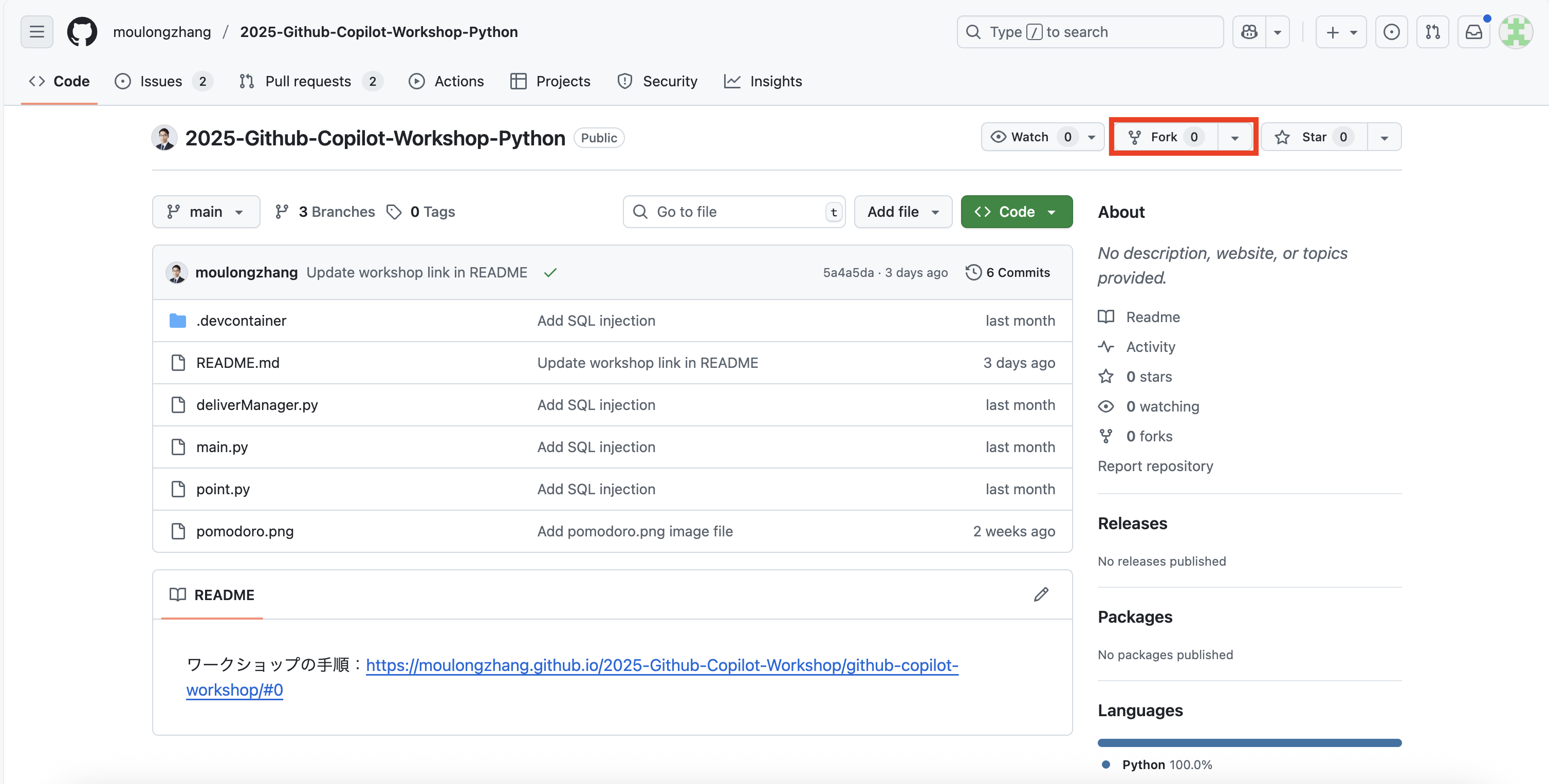Click Report repository
Screen dimensions: 1549x784
pyautogui.click(x=1155, y=466)
